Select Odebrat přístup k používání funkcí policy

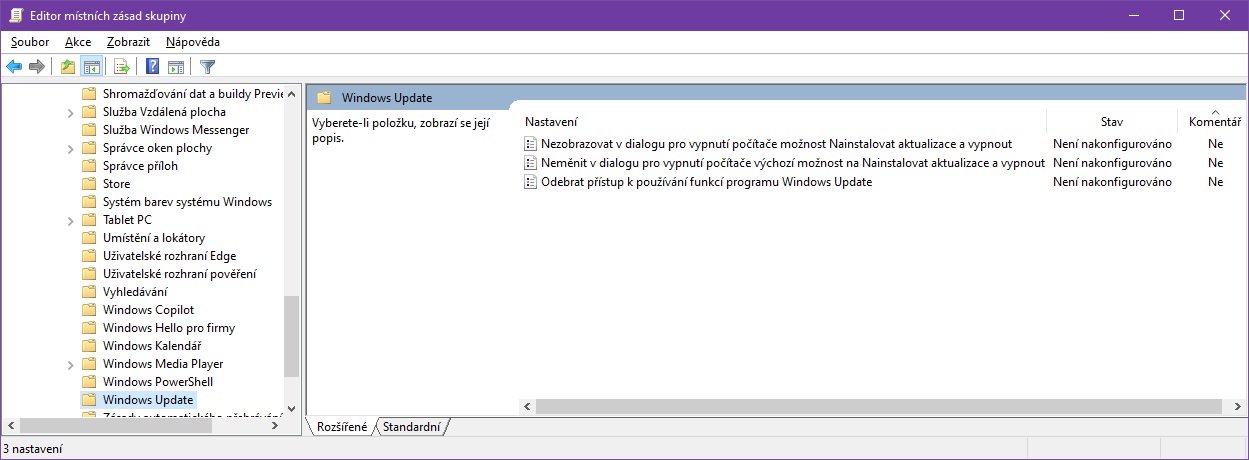706,182
